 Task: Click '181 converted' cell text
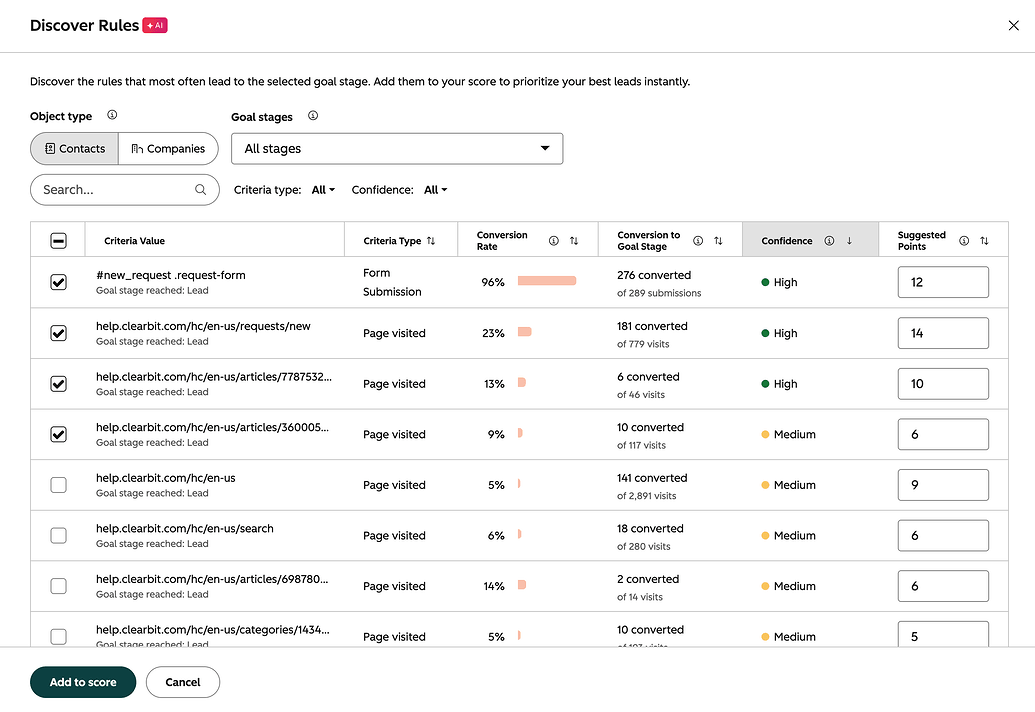(x=651, y=326)
